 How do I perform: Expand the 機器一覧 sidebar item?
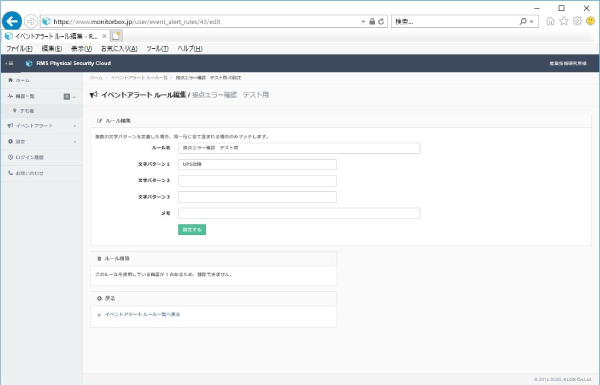(41, 96)
